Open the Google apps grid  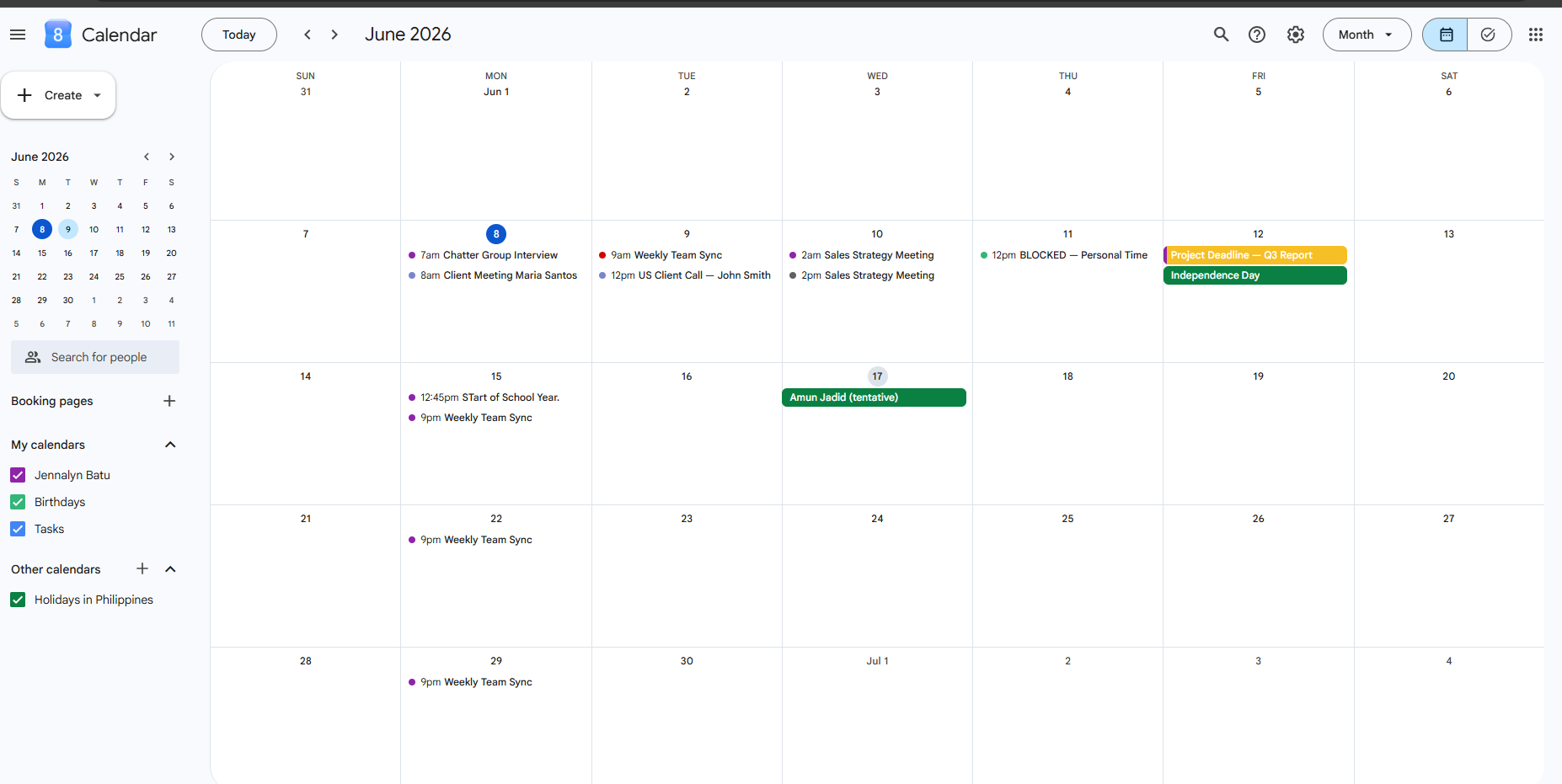[1536, 35]
